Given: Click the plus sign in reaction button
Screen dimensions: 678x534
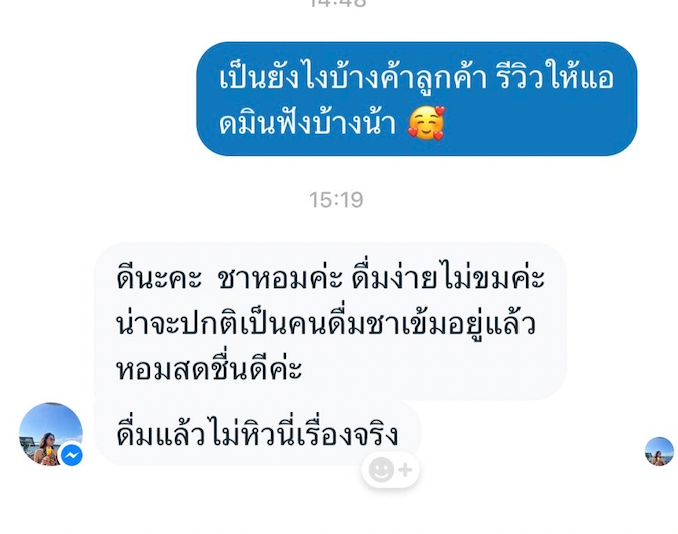Looking at the screenshot, I should [405, 470].
